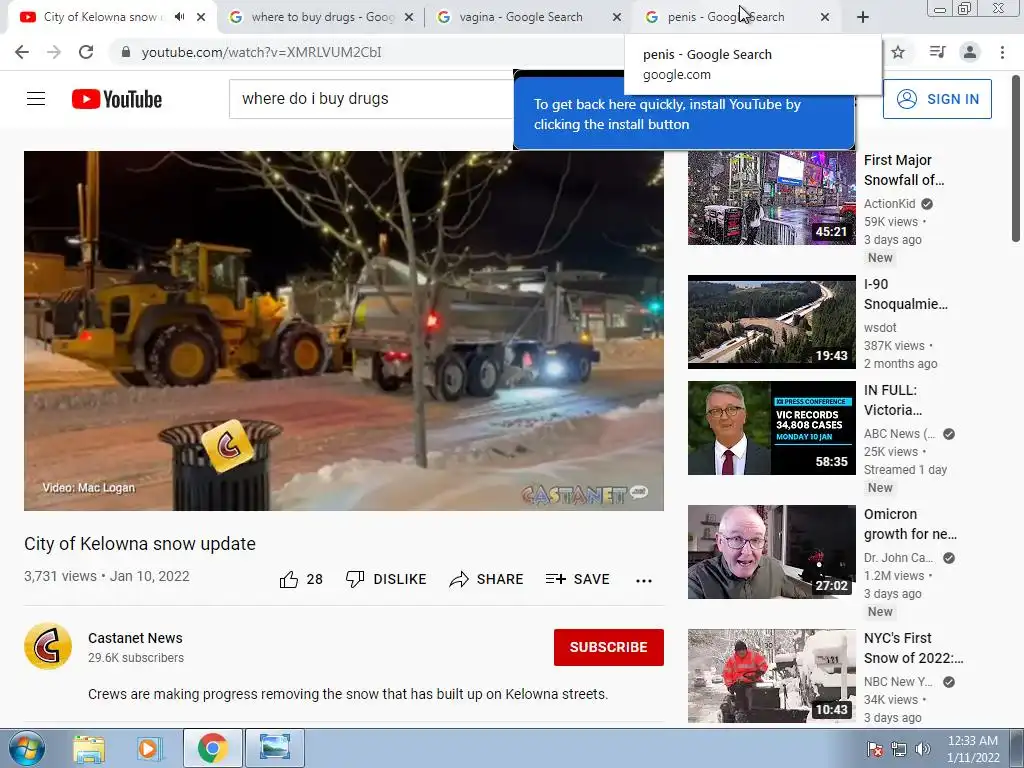Click 'First Major Snowfall of...' title
This screenshot has height=768, width=1024.
(x=904, y=170)
